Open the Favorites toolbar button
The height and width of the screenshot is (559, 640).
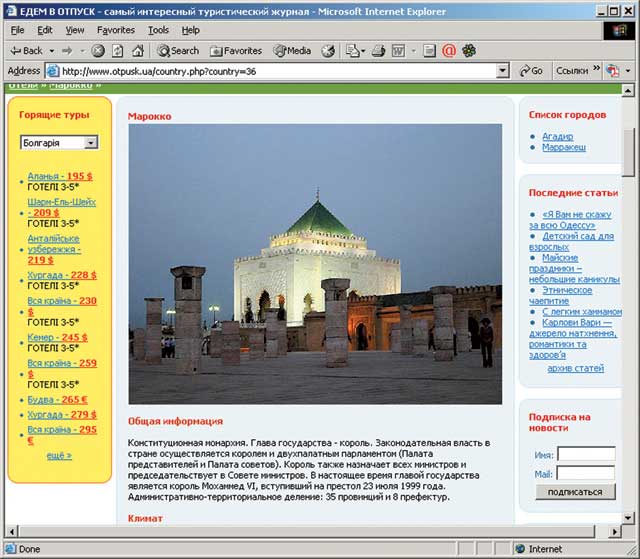235,50
